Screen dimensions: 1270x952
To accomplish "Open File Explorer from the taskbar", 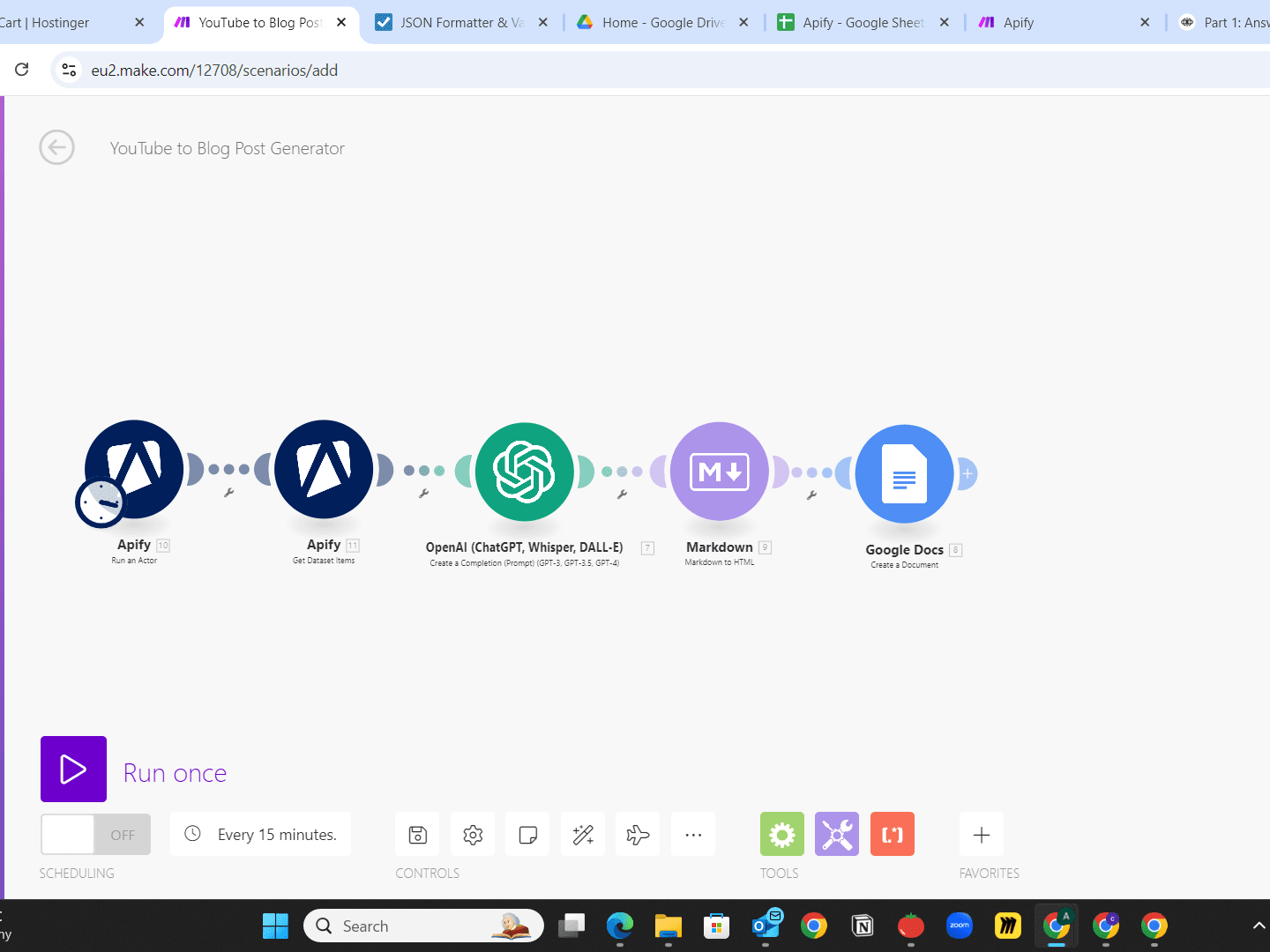I will tap(669, 926).
